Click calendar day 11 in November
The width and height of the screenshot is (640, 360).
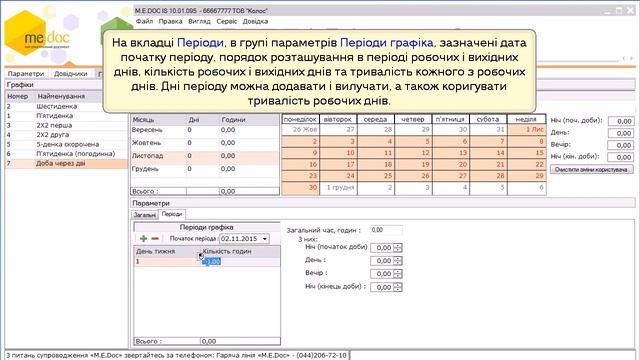(376, 153)
